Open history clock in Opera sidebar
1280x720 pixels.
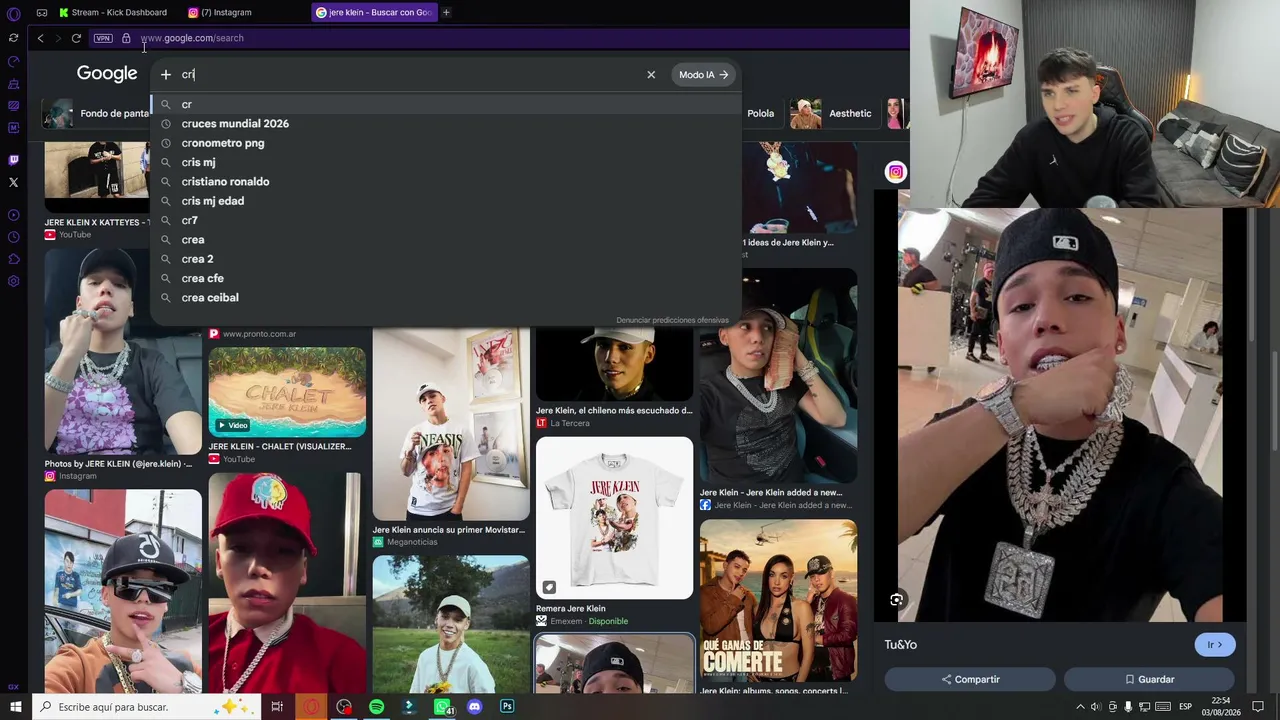(13, 237)
